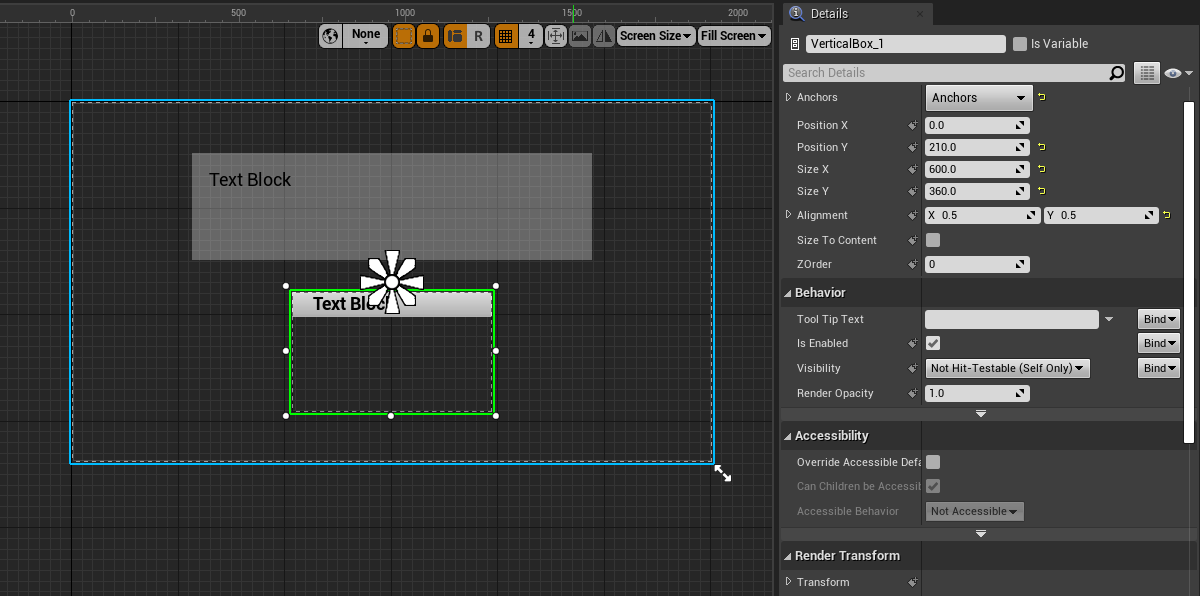Reset Size X to default arrow
Viewport: 1200px width, 596px height.
(1042, 169)
